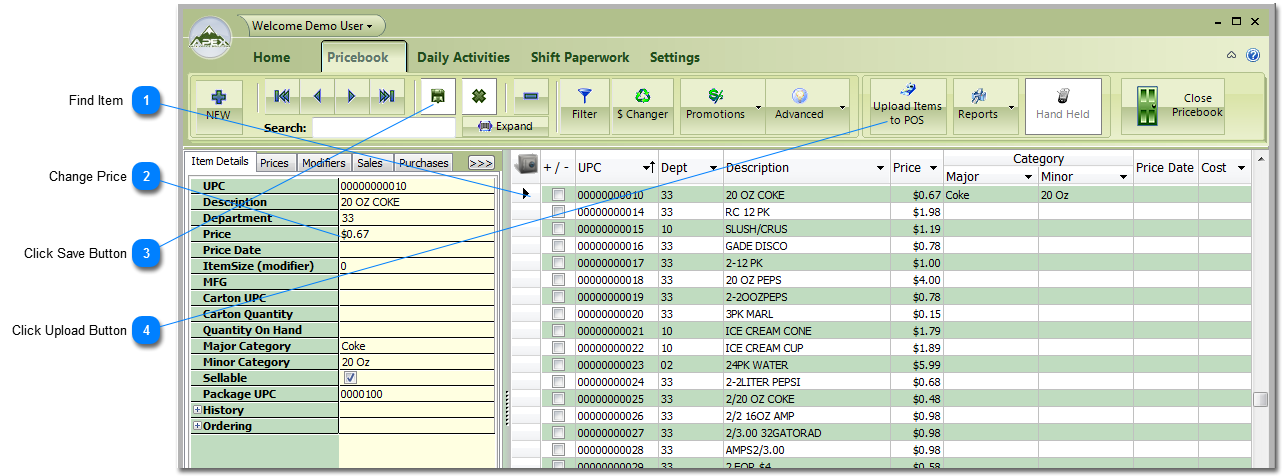Click into the Search text field

[383, 128]
